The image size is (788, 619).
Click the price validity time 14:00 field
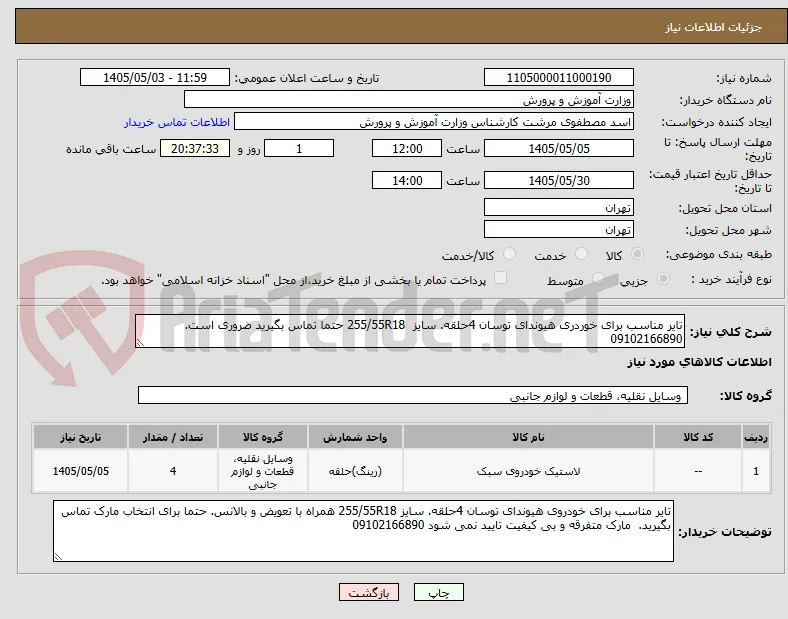pos(407,180)
